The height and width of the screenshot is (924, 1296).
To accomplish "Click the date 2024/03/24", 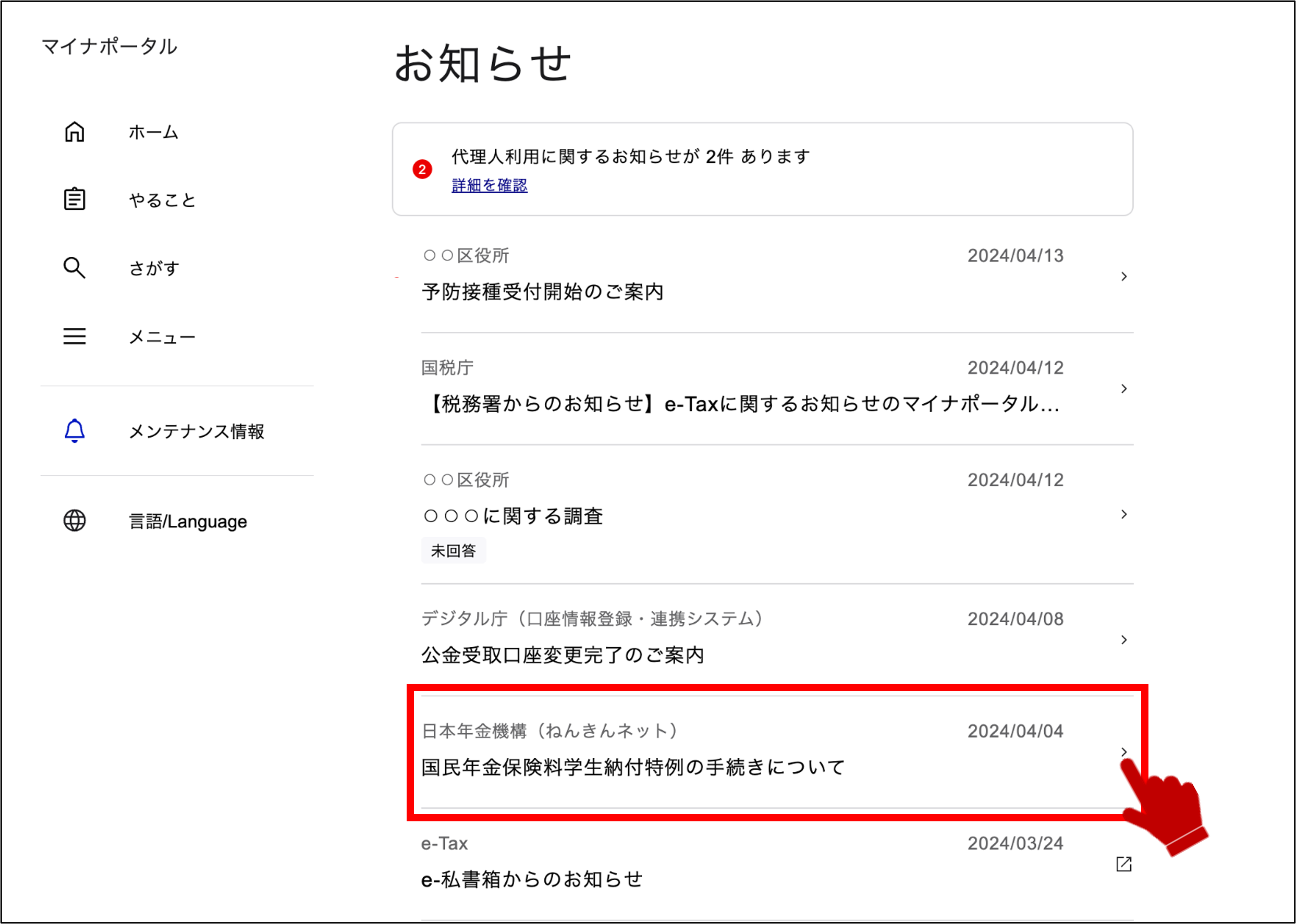I will coord(1016,843).
